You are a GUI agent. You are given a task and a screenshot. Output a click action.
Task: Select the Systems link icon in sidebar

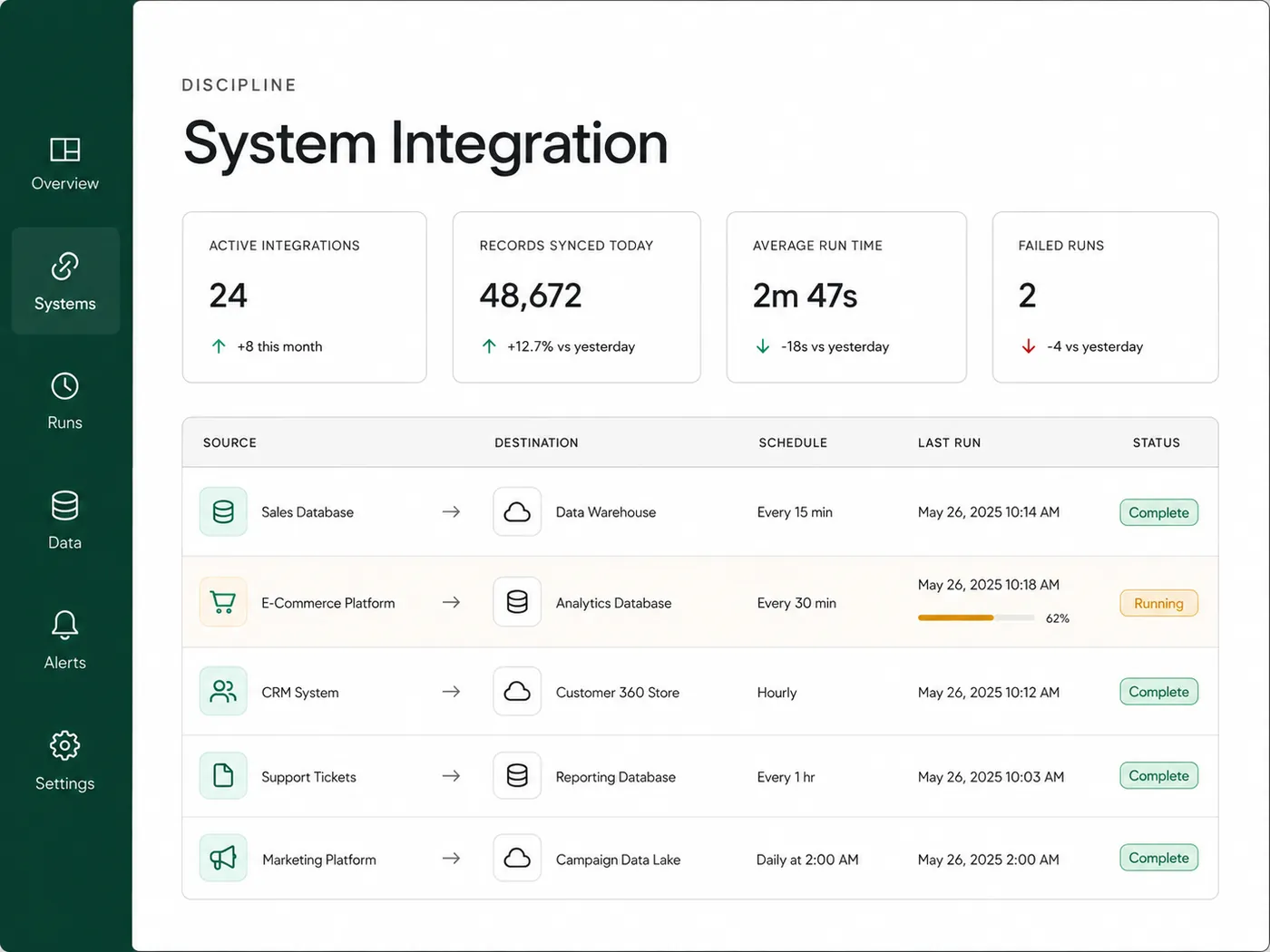64,266
